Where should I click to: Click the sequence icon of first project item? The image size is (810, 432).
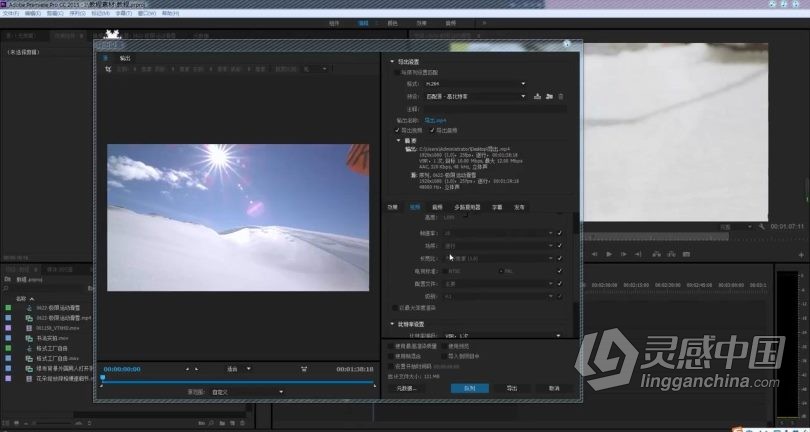(29, 307)
